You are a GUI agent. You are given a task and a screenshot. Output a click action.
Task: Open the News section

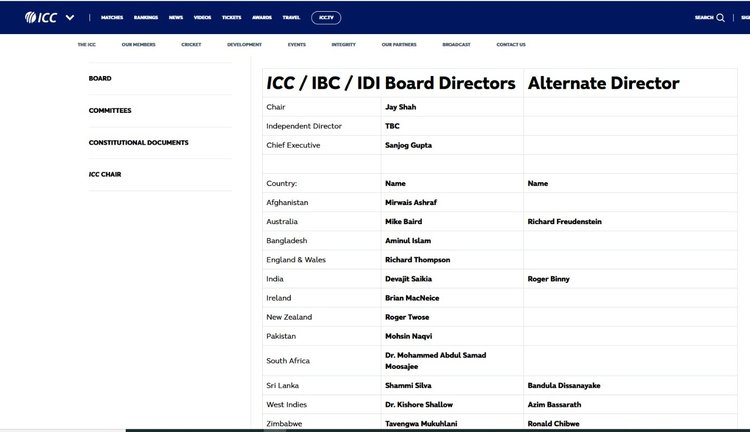(x=176, y=17)
